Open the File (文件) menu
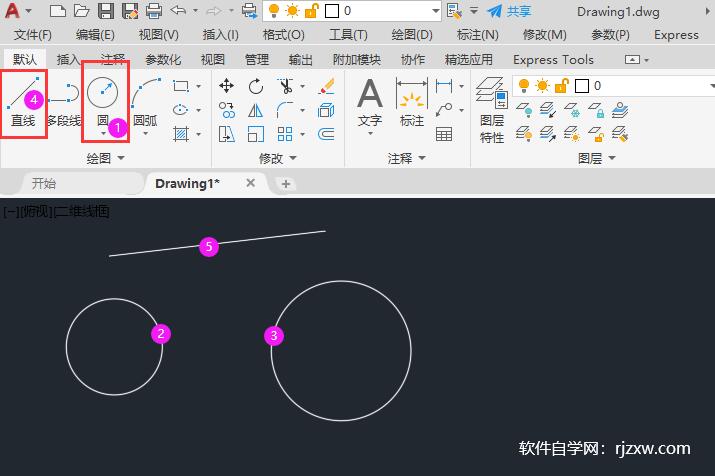The height and width of the screenshot is (476, 715). tap(32, 35)
